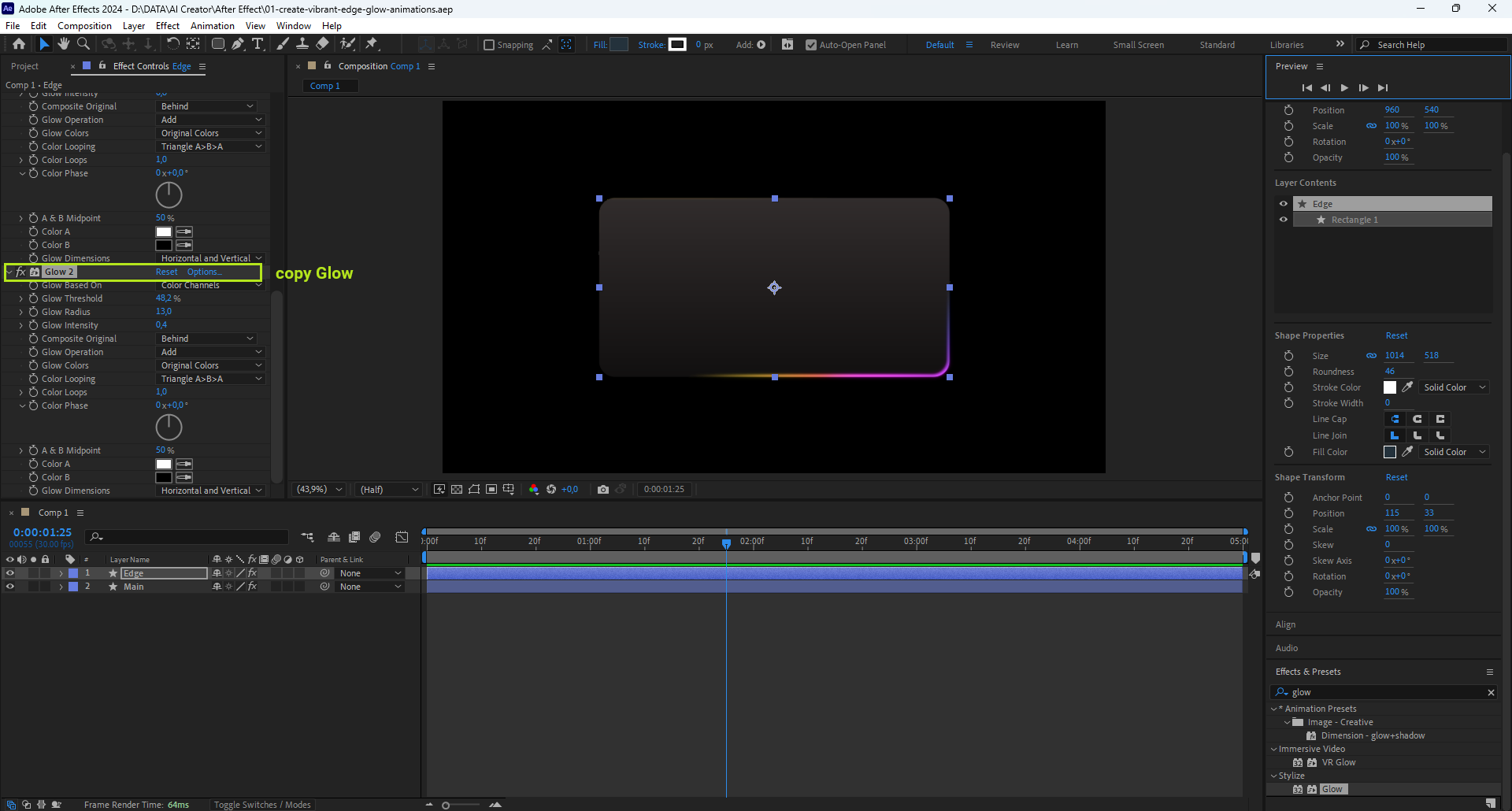Image resolution: width=1512 pixels, height=811 pixels.
Task: Switch to the Review workspace
Action: 1004,45
